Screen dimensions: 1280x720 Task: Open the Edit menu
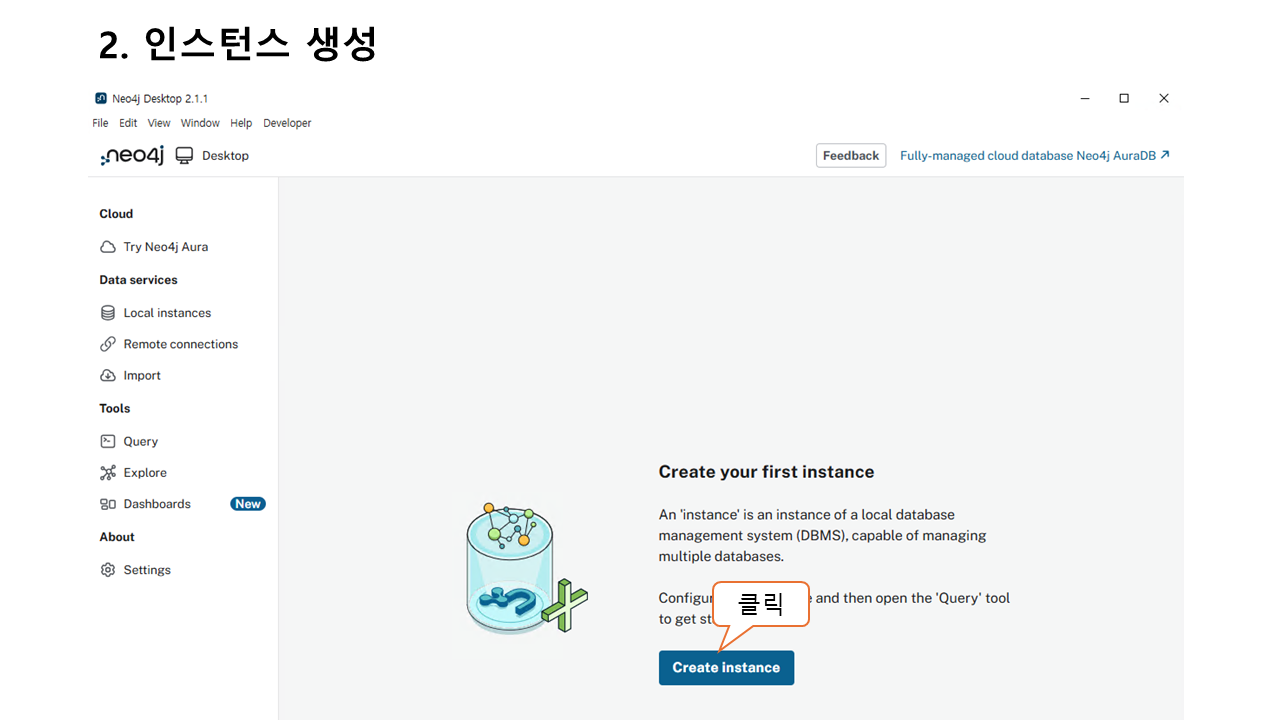(128, 123)
